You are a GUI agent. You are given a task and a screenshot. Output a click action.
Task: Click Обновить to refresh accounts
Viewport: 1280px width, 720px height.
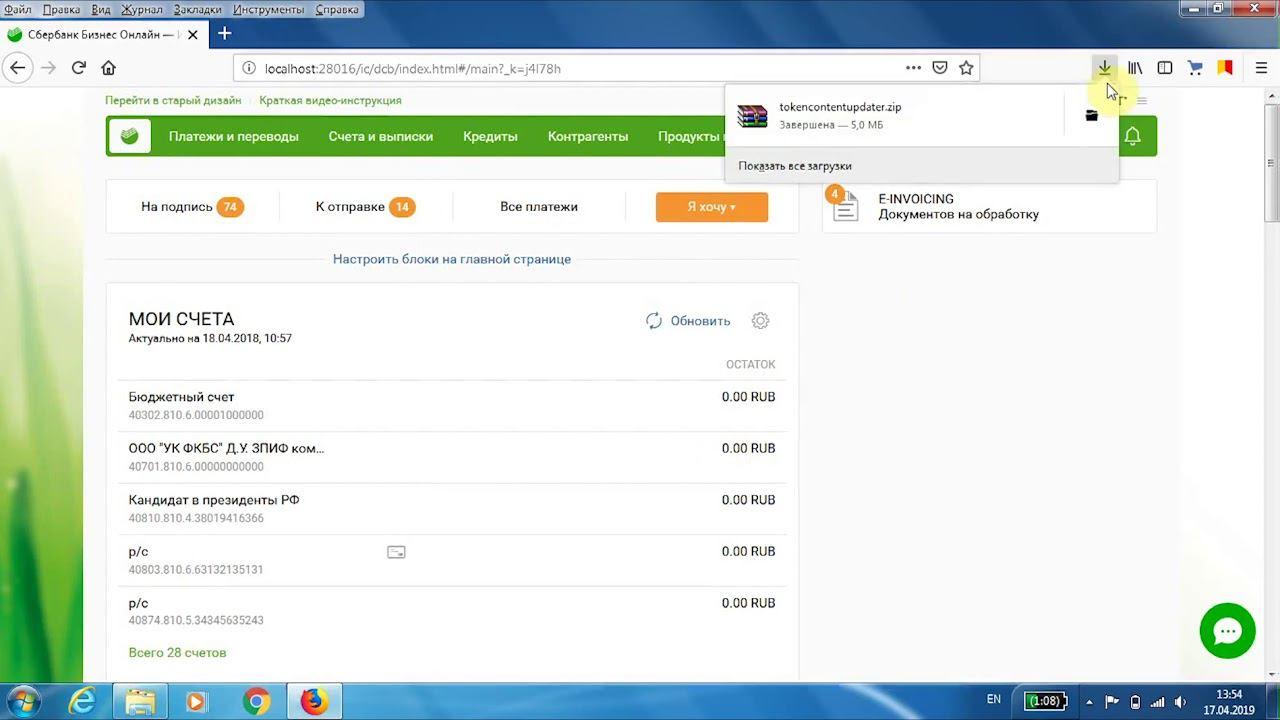pos(688,321)
